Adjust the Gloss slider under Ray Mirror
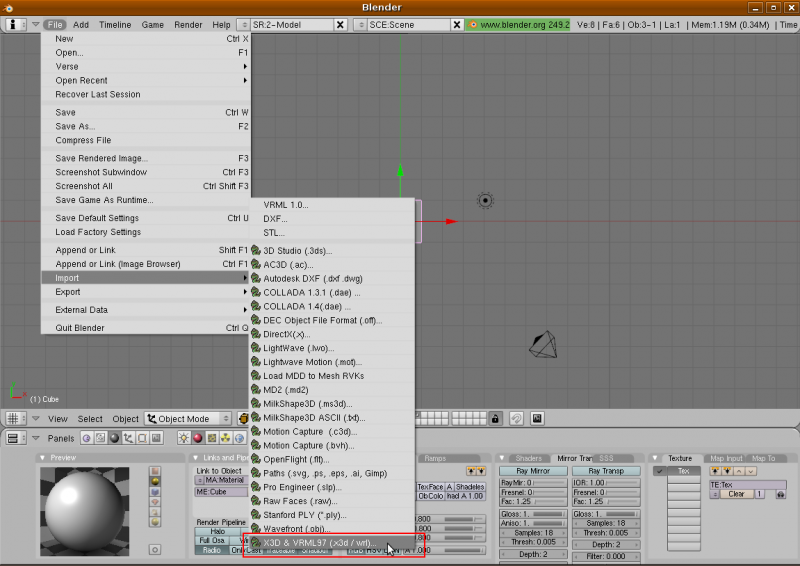 [x=533, y=514]
